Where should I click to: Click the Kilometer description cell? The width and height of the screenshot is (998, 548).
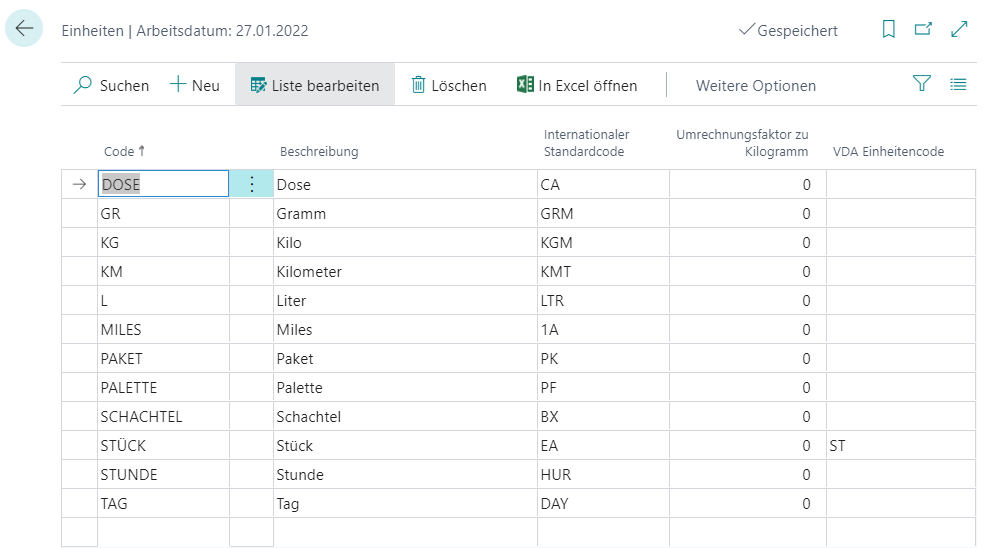coord(404,272)
